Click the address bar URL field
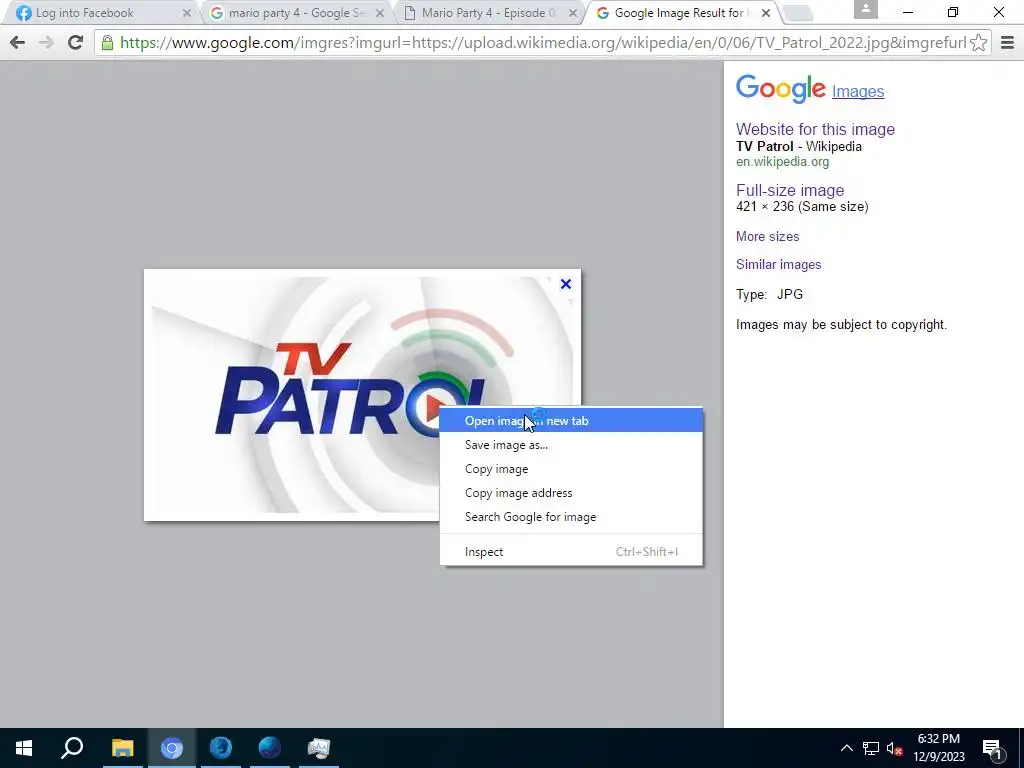Screen dimensions: 1024x768 [542, 42]
